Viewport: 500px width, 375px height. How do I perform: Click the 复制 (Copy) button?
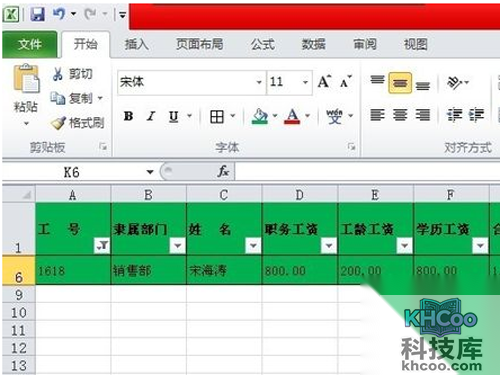[71, 98]
